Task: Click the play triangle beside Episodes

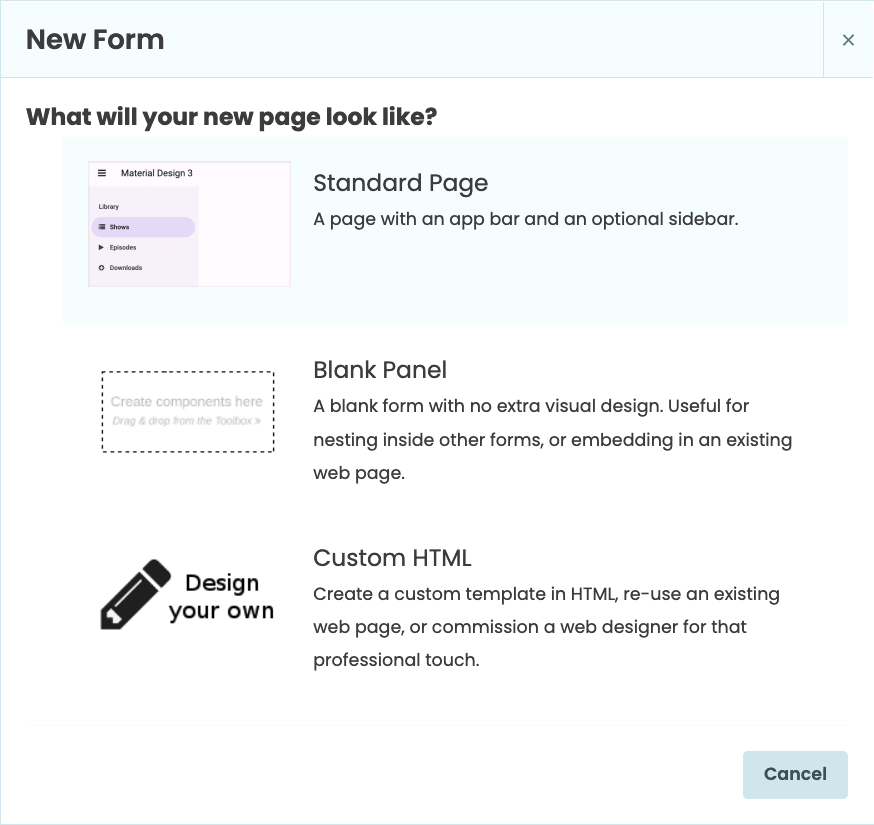Action: (x=100, y=247)
